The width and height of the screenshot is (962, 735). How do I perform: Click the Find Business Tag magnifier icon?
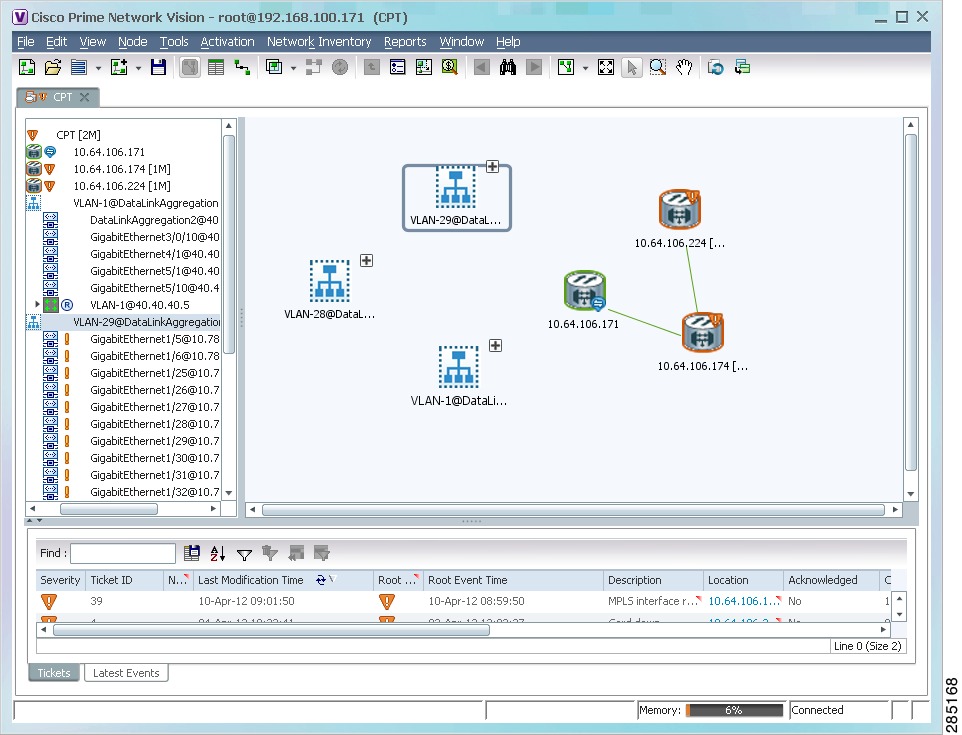[450, 67]
